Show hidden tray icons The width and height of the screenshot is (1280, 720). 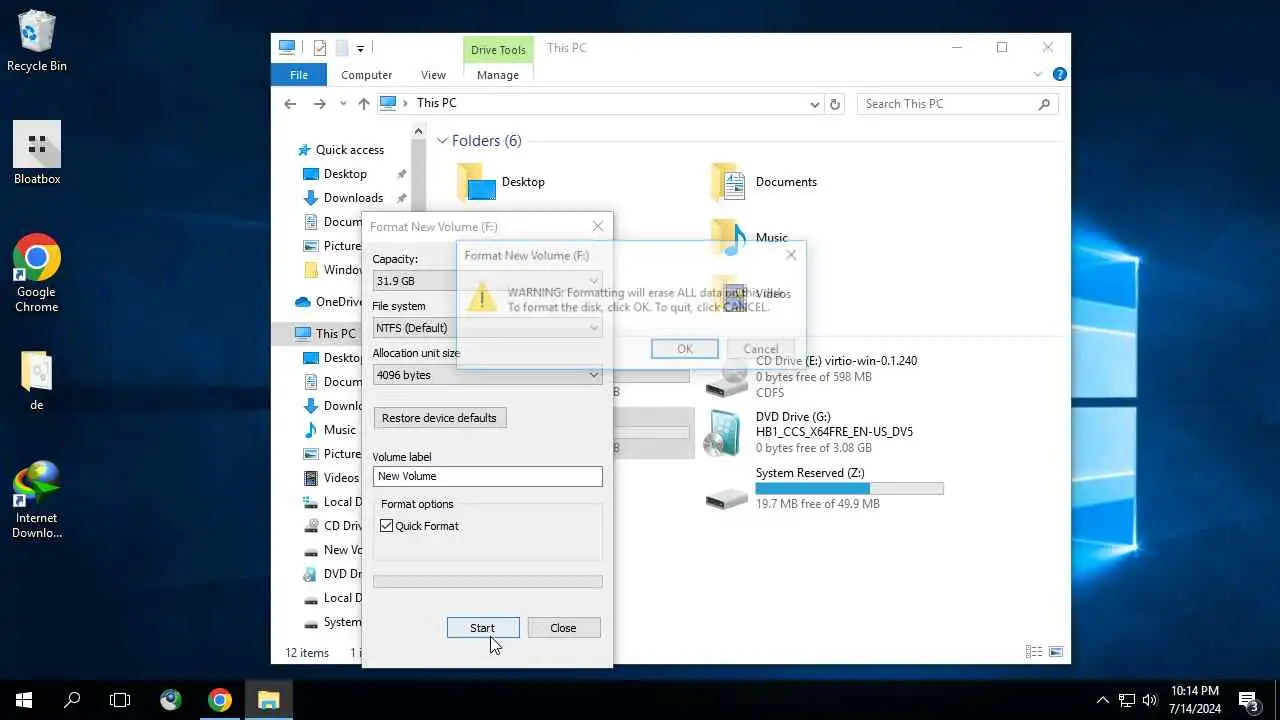1103,700
